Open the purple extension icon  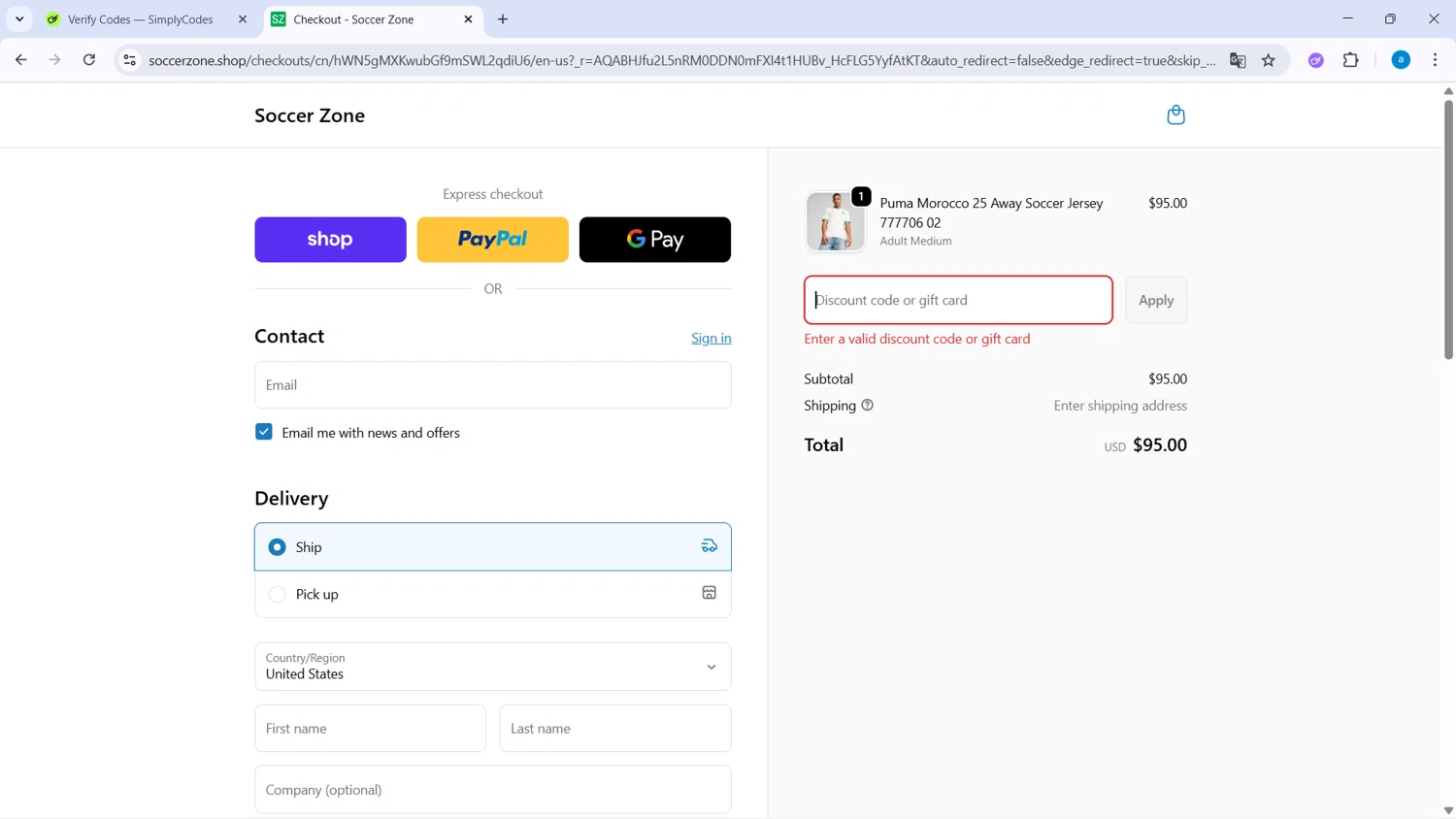[1316, 60]
